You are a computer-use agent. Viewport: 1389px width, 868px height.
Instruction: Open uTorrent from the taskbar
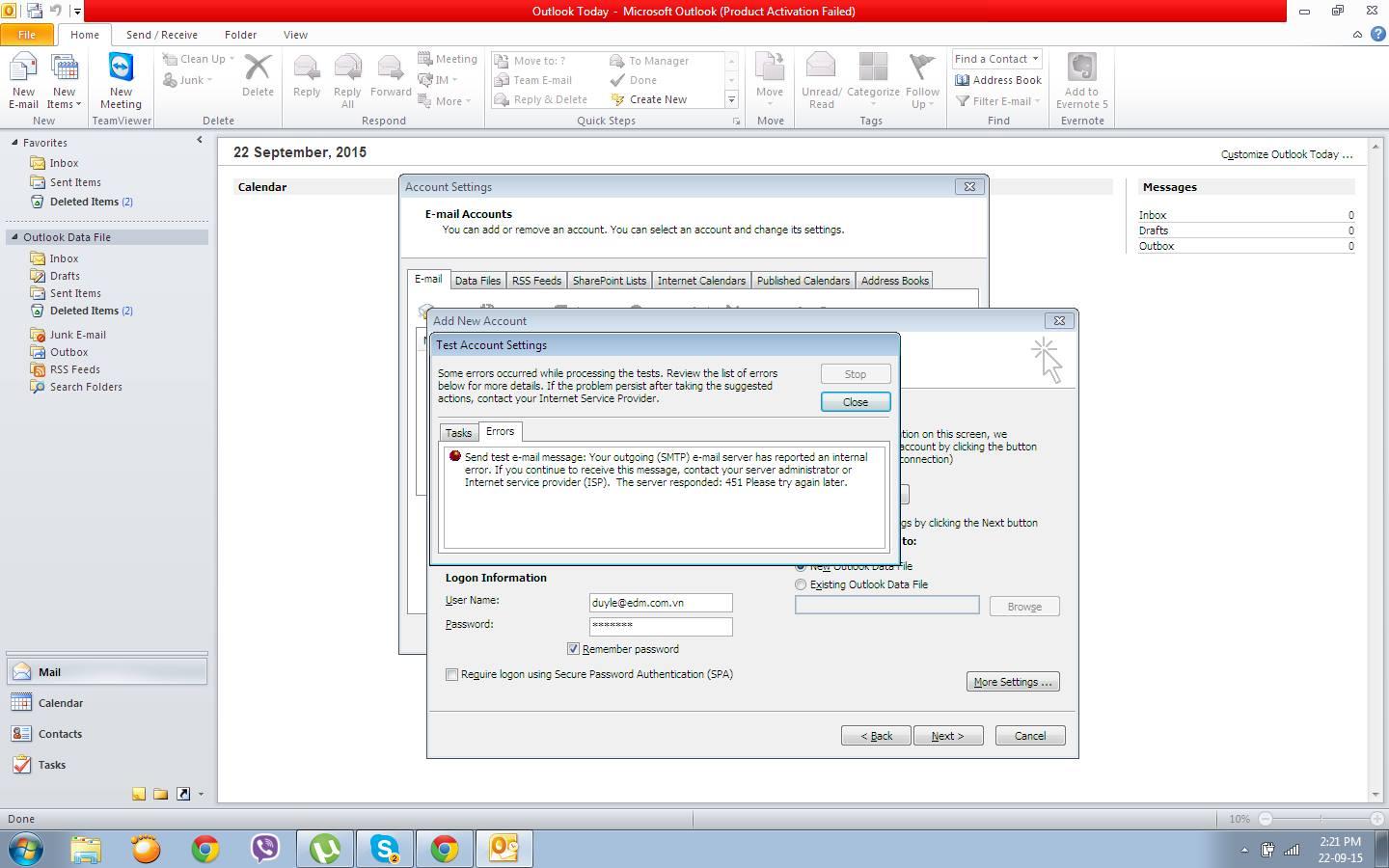click(325, 849)
